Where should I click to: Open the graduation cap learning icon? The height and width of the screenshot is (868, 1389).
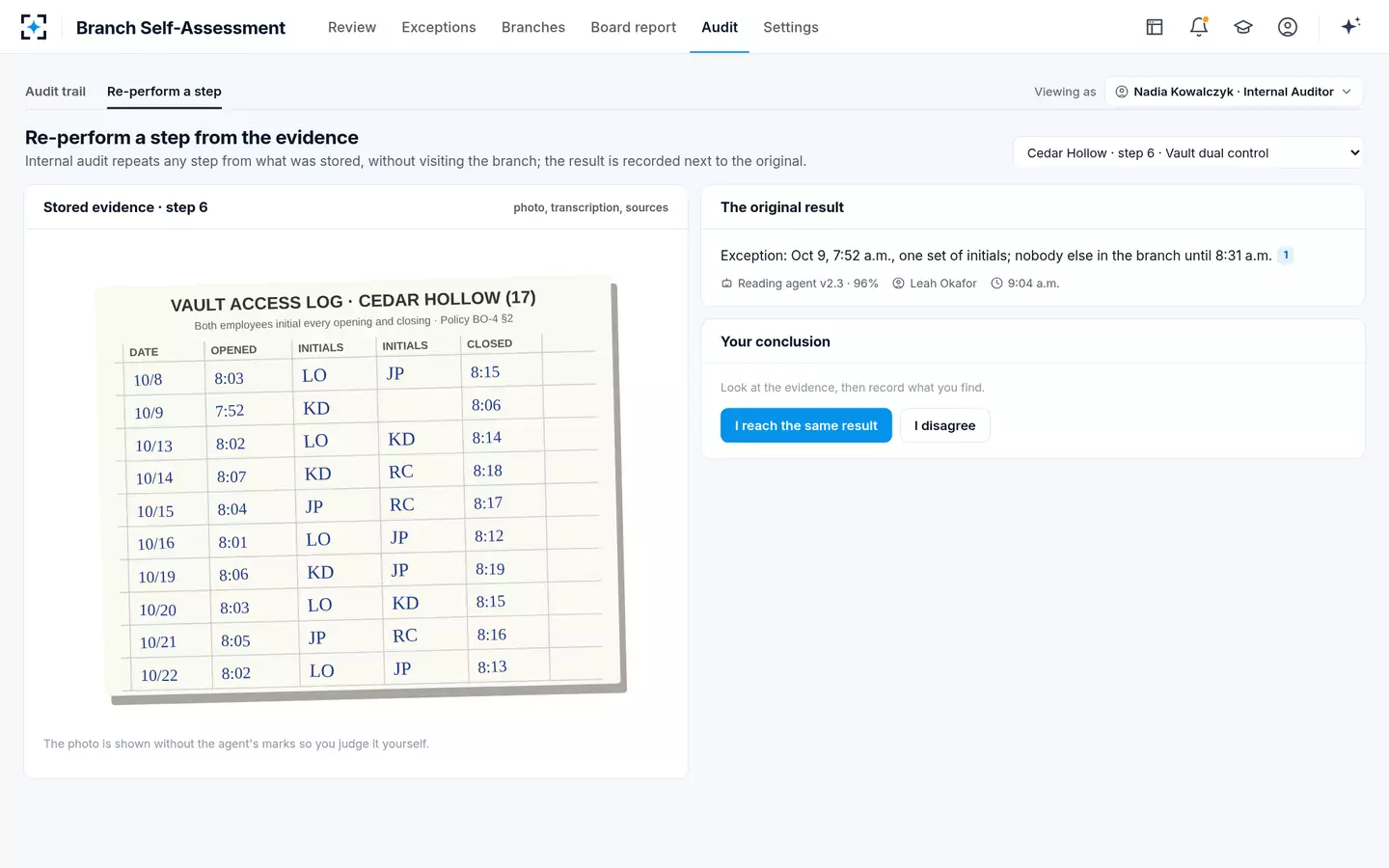pyautogui.click(x=1243, y=27)
